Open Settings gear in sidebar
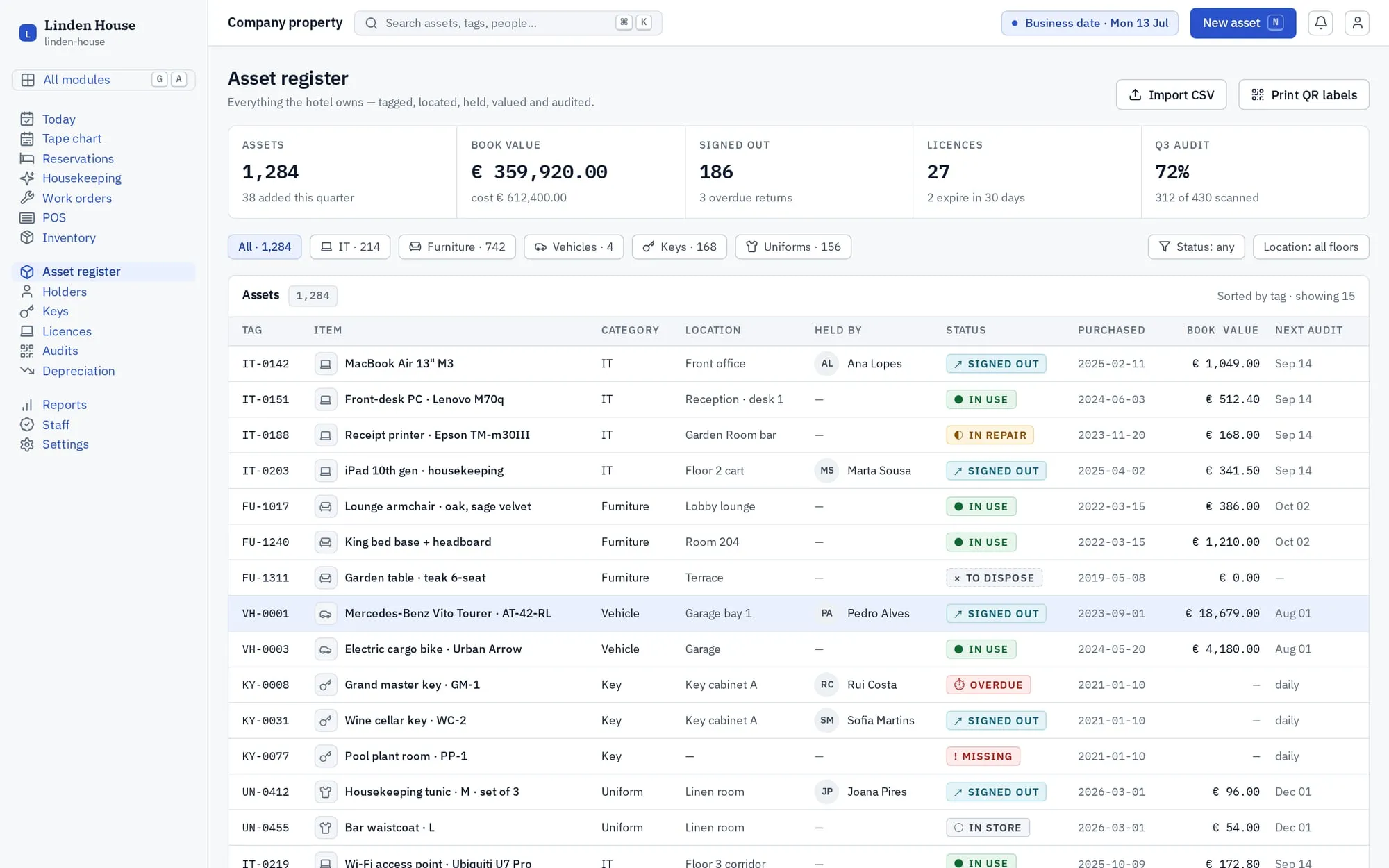Viewport: 1389px width, 868px height. (x=27, y=445)
